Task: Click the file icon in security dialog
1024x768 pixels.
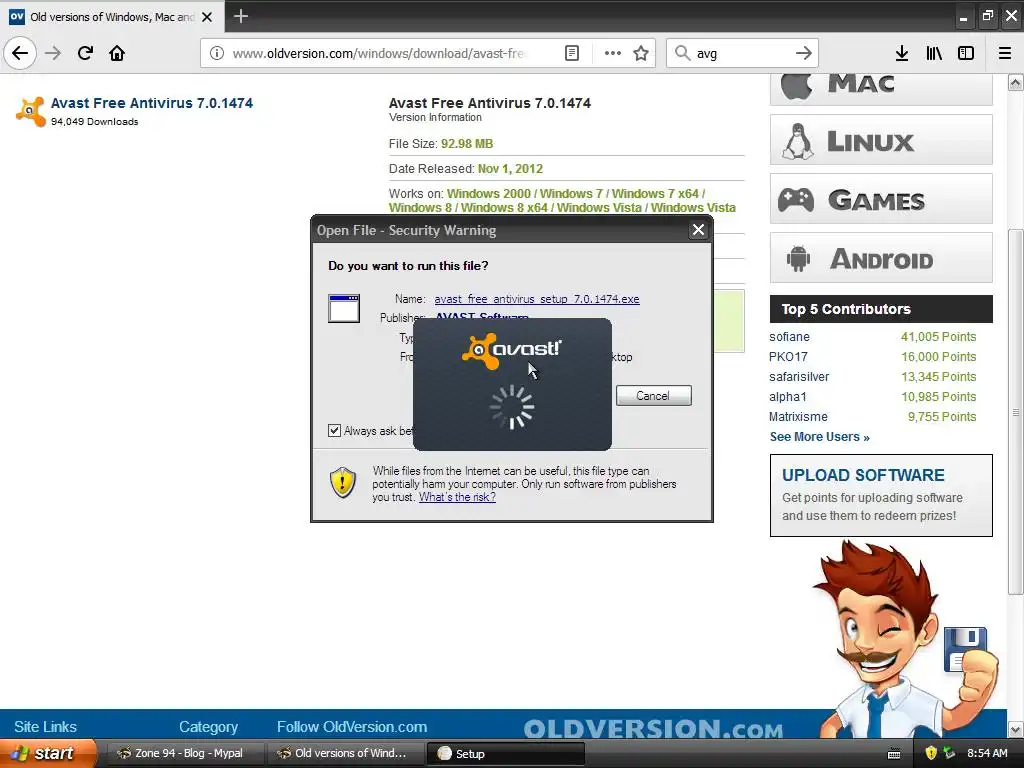Action: click(x=344, y=308)
